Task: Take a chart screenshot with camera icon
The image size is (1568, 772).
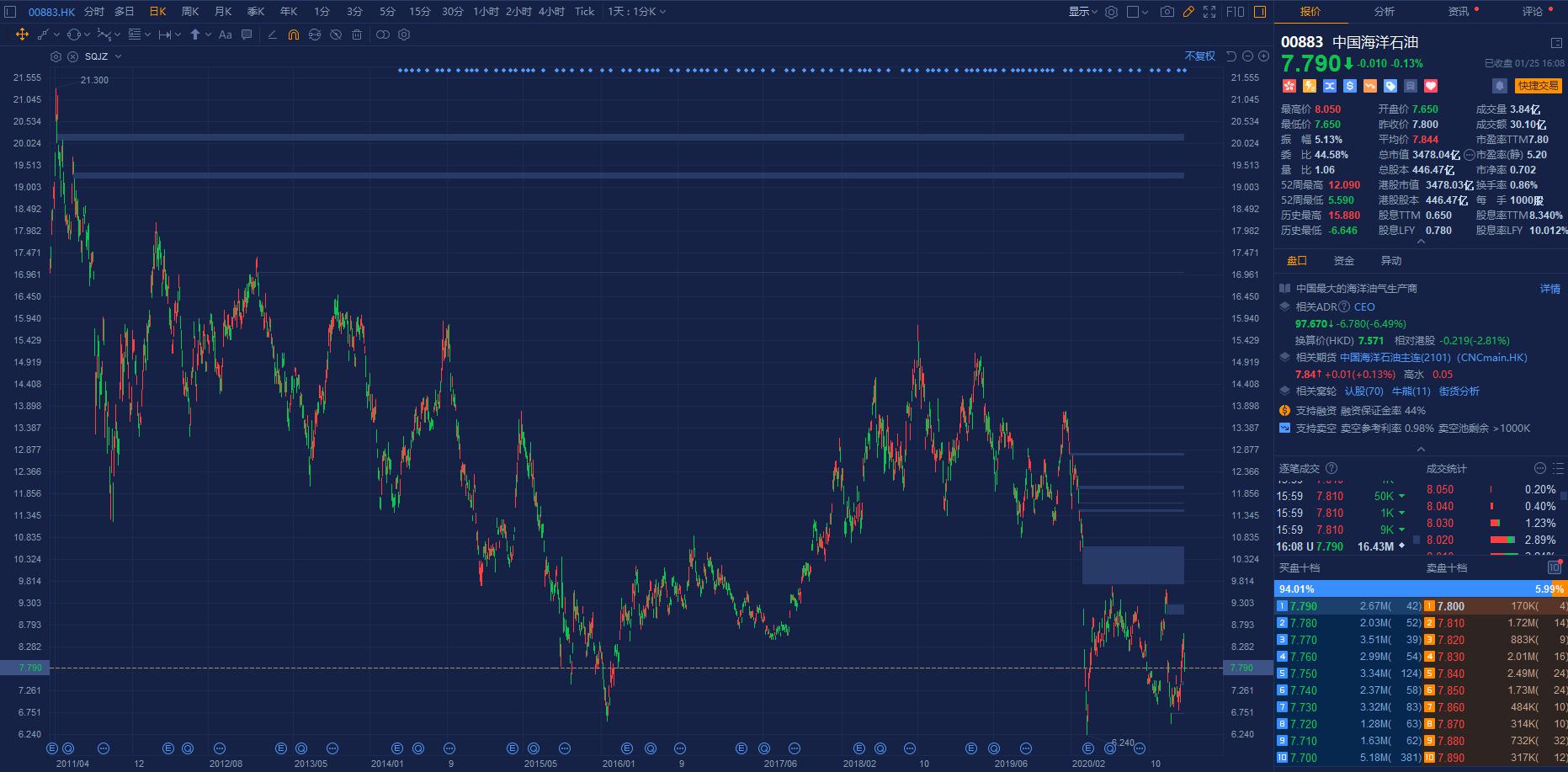Action: tap(1167, 12)
